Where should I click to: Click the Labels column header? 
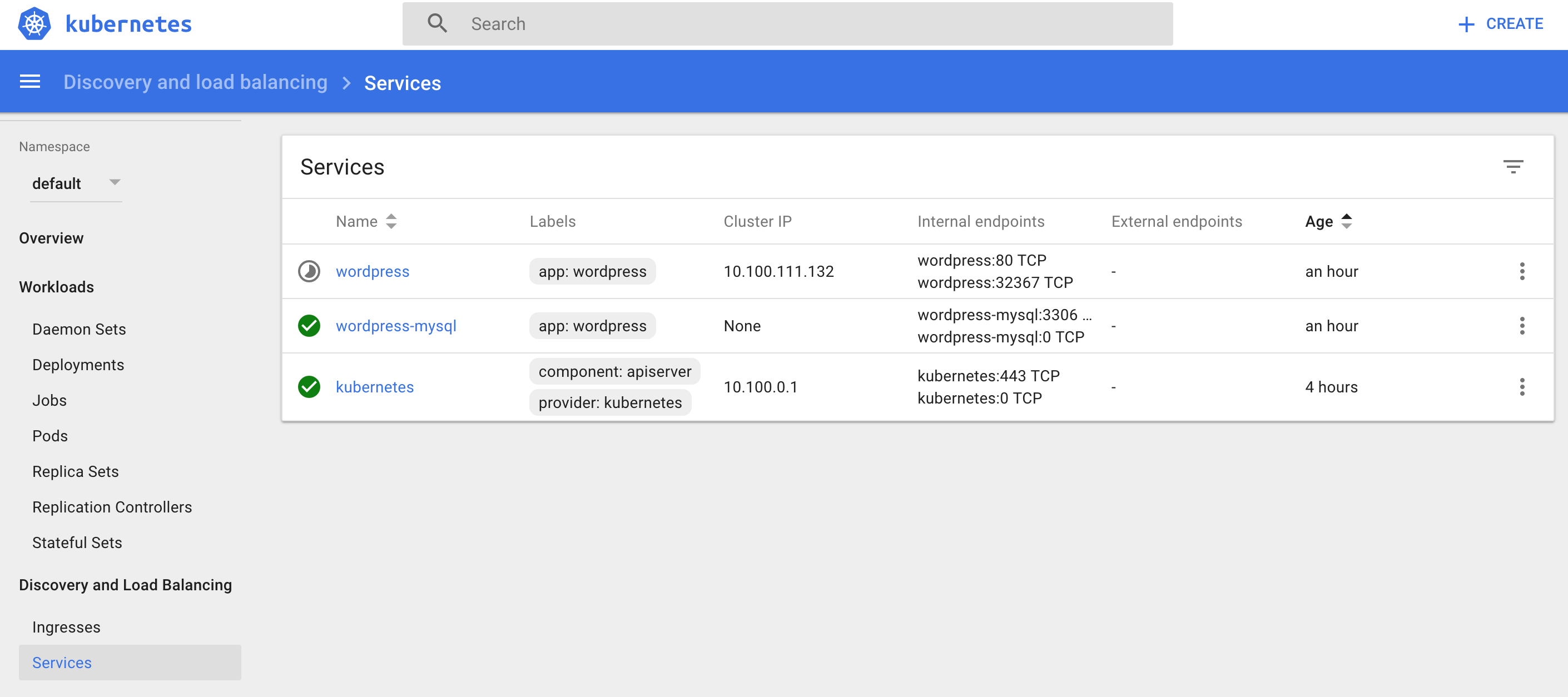tap(552, 221)
